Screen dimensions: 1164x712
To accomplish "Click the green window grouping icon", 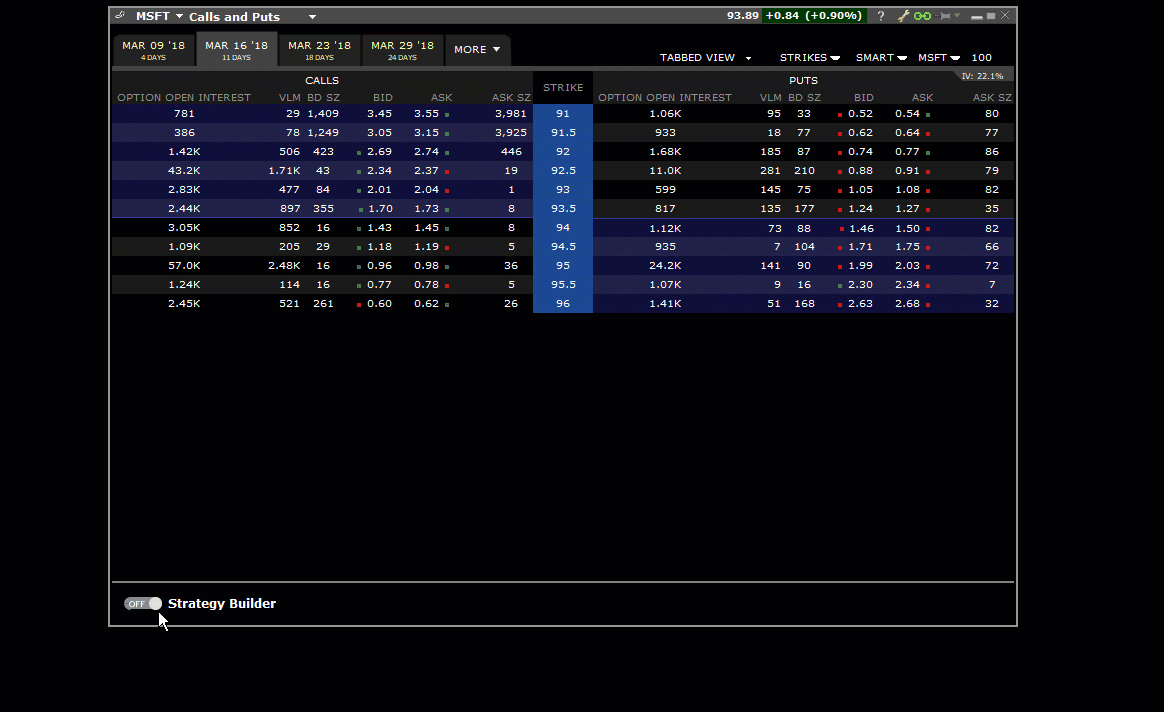I will pyautogui.click(x=922, y=16).
